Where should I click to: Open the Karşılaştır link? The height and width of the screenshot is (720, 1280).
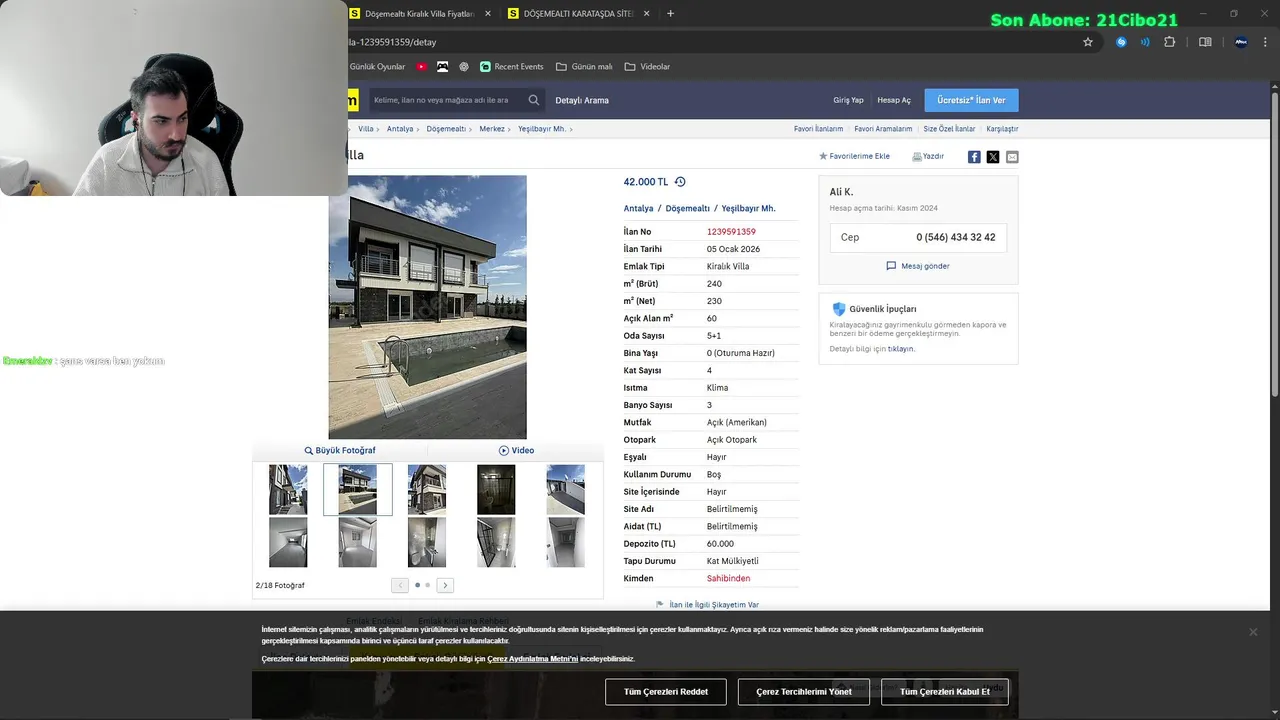pyautogui.click(x=1002, y=129)
